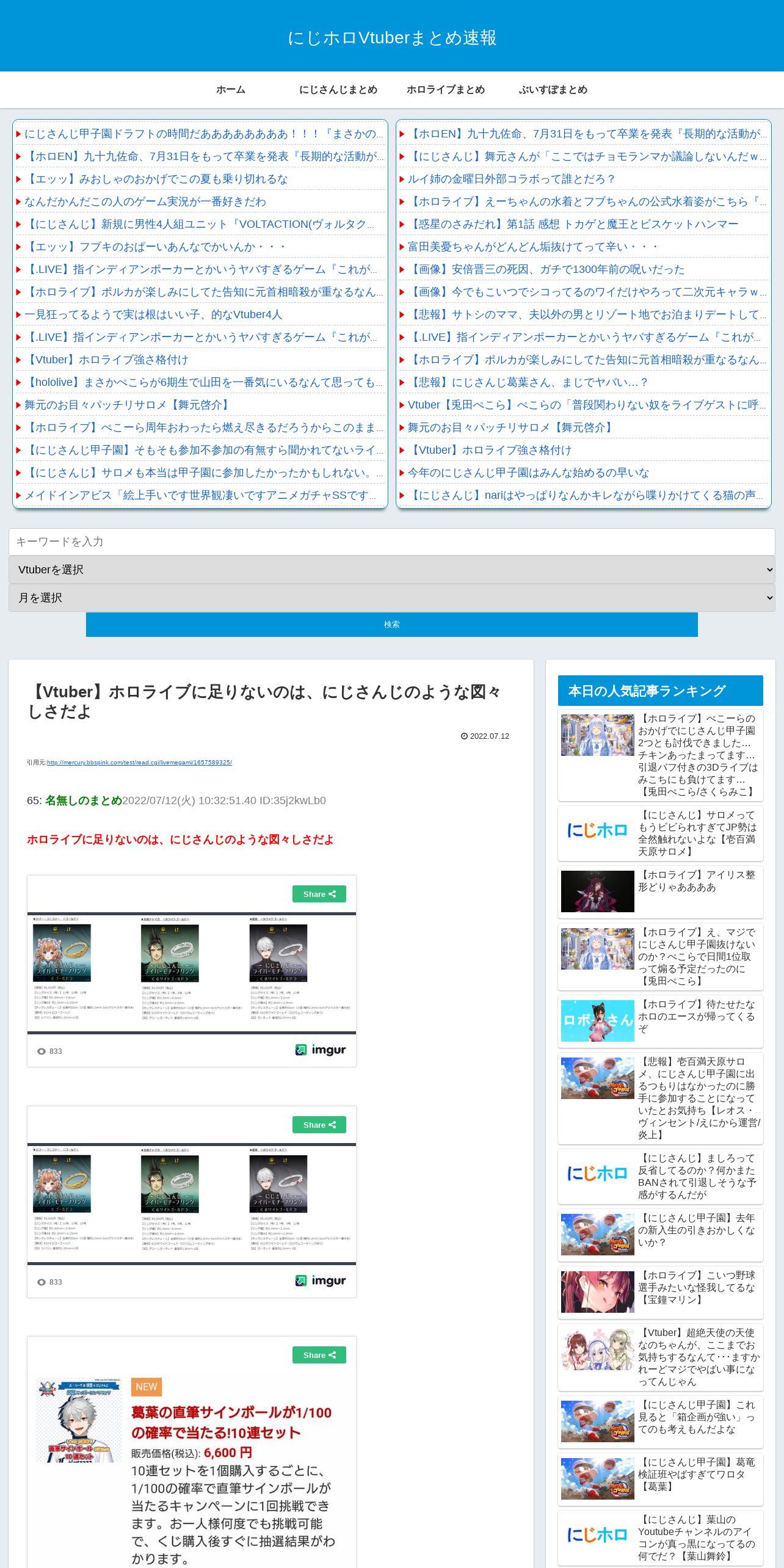The height and width of the screenshot is (1568, 784).
Task: Go to the にじさんじまとめ menu
Action: click(338, 90)
